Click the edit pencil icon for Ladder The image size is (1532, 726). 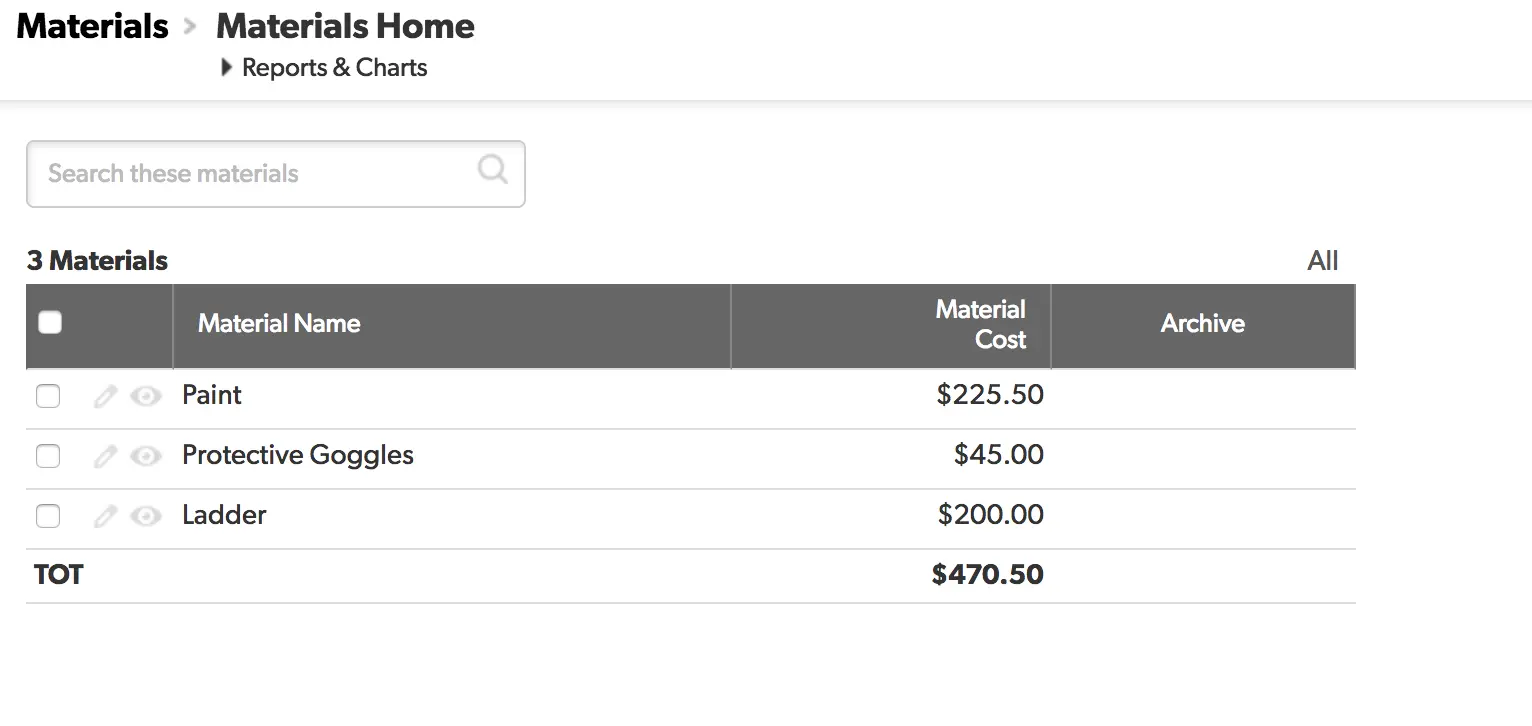(104, 515)
